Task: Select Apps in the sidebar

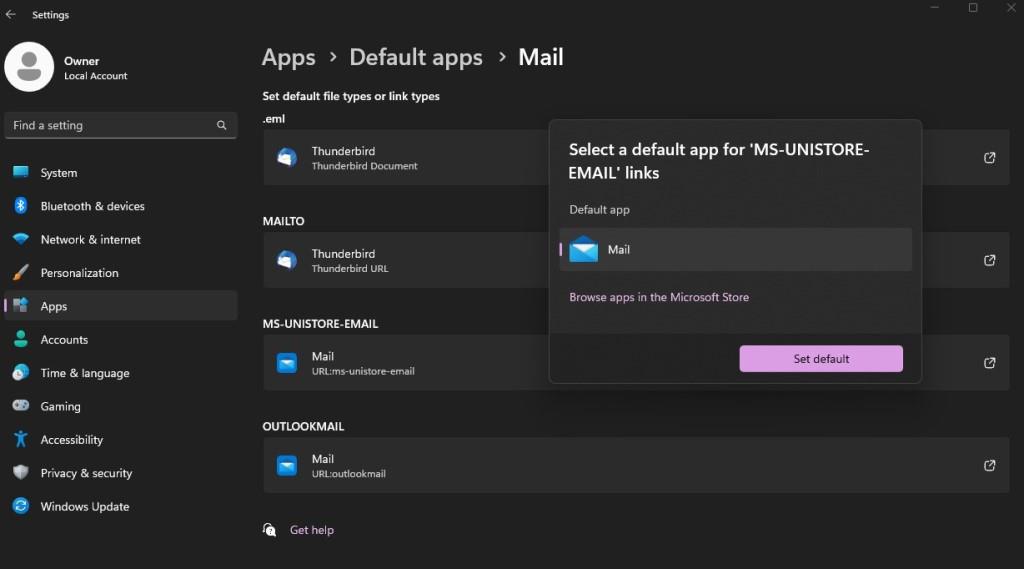Action: [121, 306]
